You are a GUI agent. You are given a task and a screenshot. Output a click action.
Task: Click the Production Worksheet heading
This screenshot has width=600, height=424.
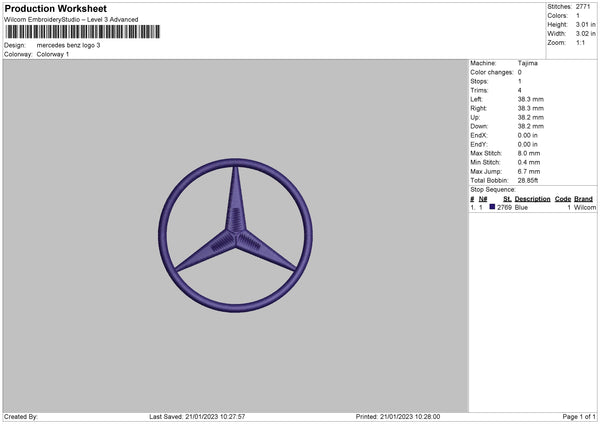[x=55, y=9]
